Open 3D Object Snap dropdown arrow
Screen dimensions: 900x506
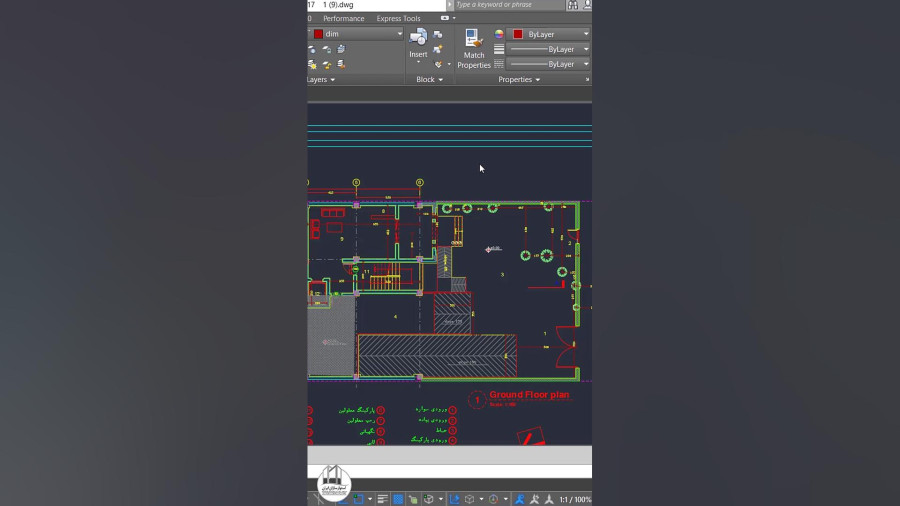point(440,500)
